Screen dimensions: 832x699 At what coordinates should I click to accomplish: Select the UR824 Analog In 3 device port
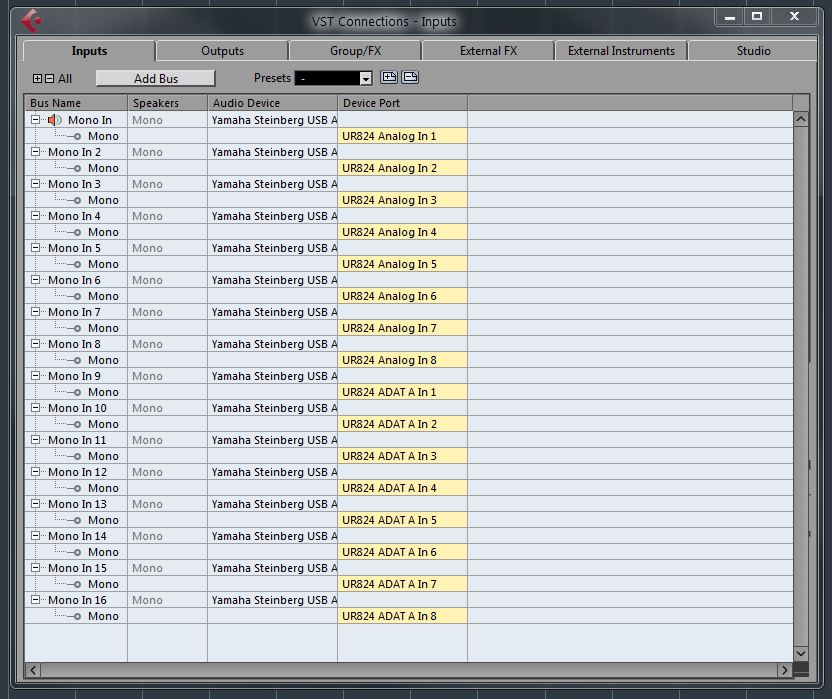click(402, 200)
